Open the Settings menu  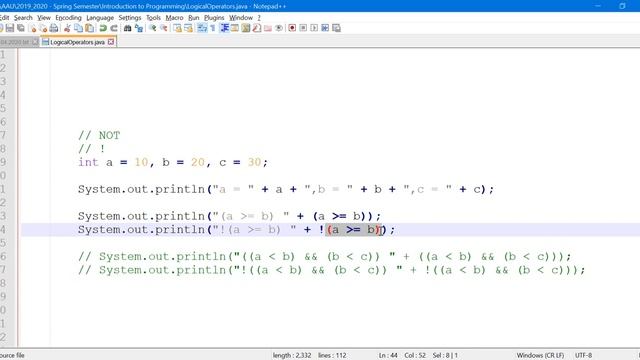point(130,18)
